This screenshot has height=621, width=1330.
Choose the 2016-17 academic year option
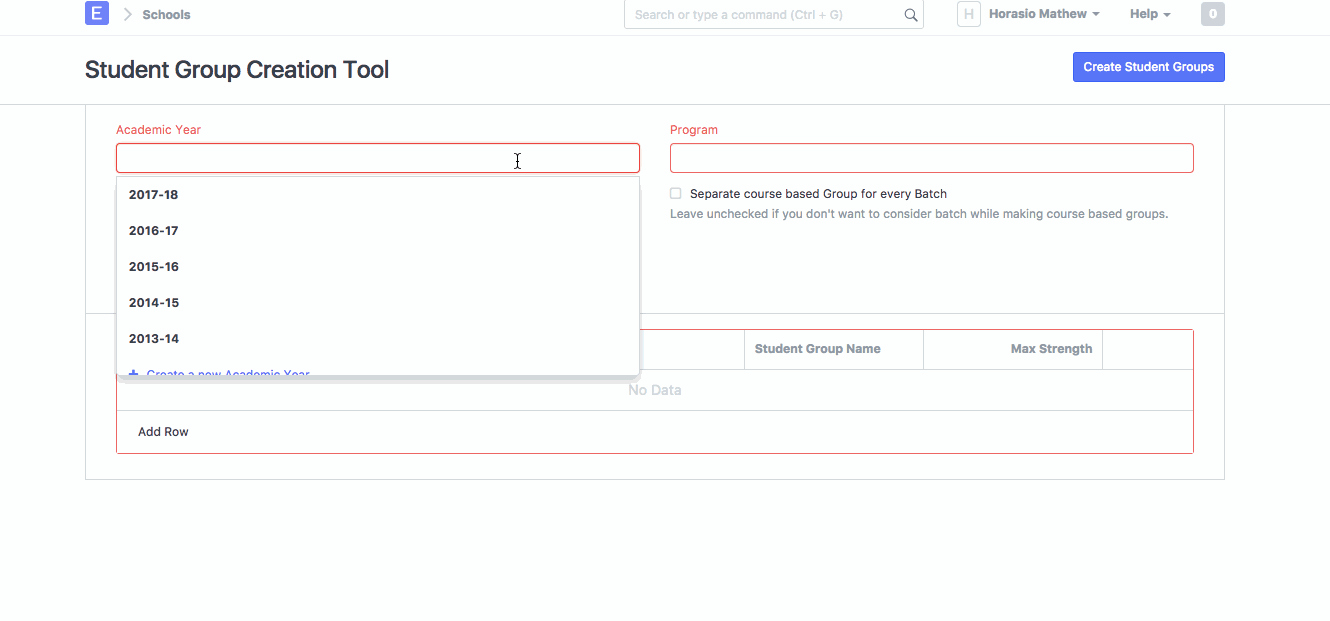tap(154, 231)
